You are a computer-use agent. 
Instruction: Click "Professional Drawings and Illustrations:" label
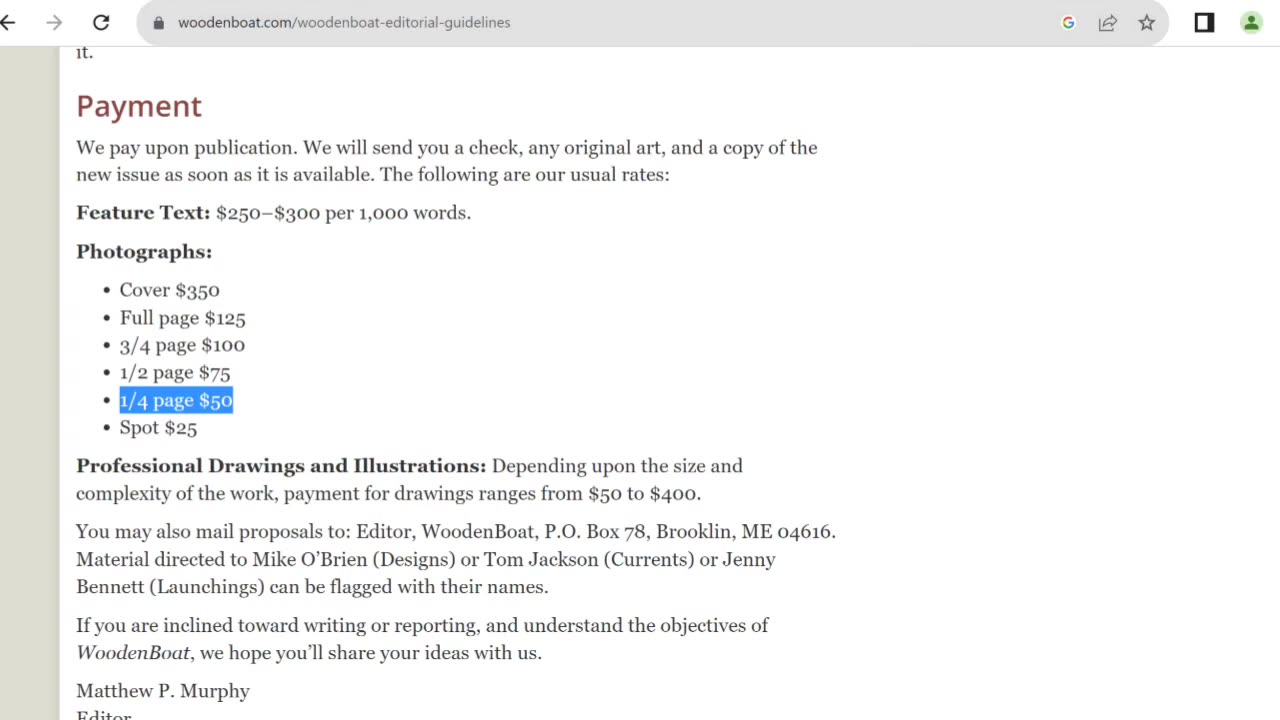pos(281,466)
